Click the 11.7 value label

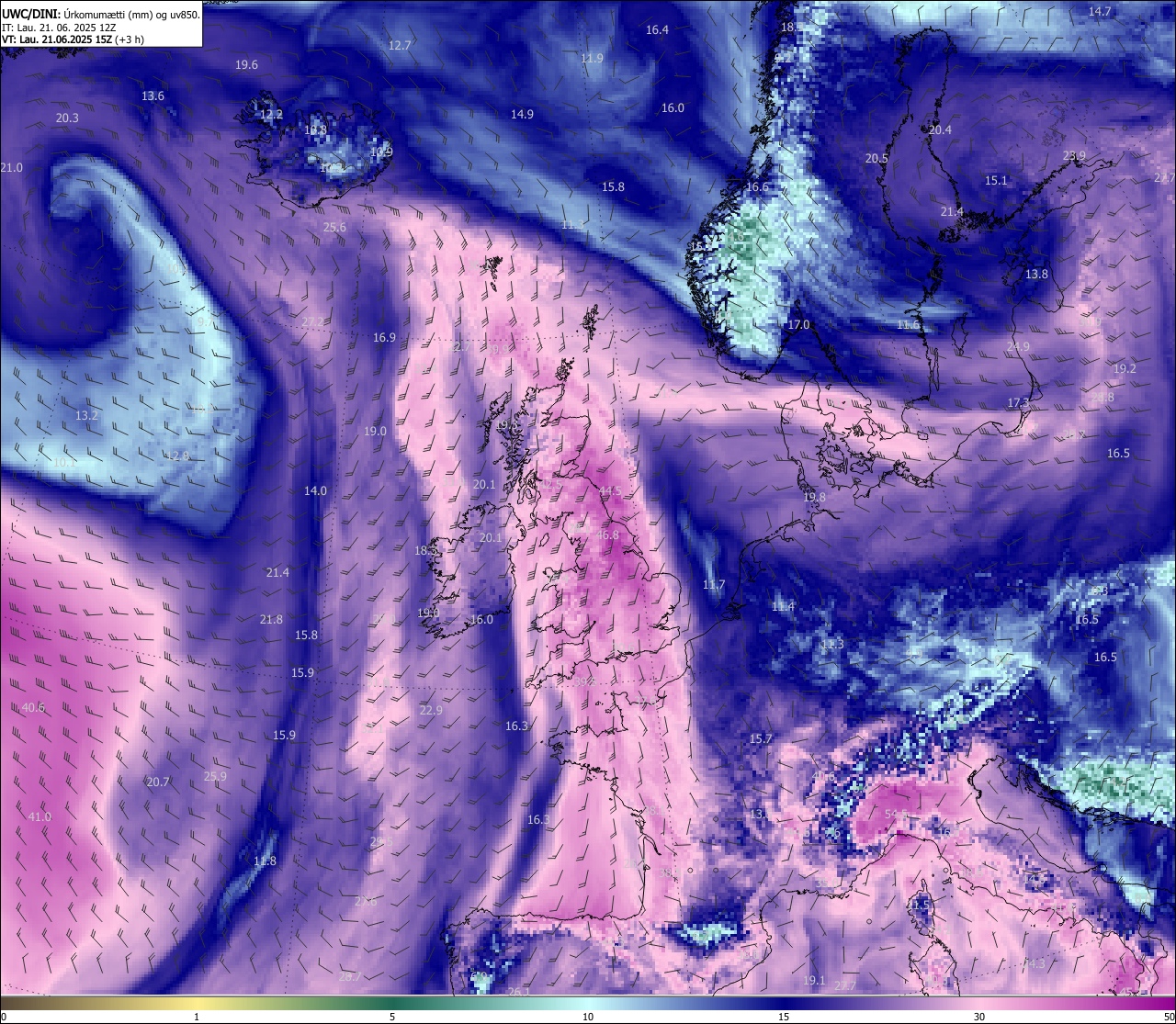pyautogui.click(x=714, y=584)
